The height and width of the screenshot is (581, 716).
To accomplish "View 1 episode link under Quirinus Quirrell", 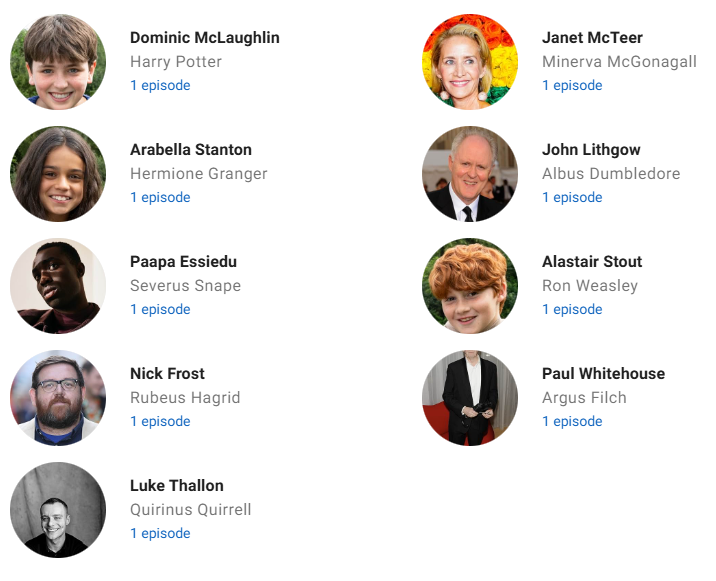I will coord(160,533).
